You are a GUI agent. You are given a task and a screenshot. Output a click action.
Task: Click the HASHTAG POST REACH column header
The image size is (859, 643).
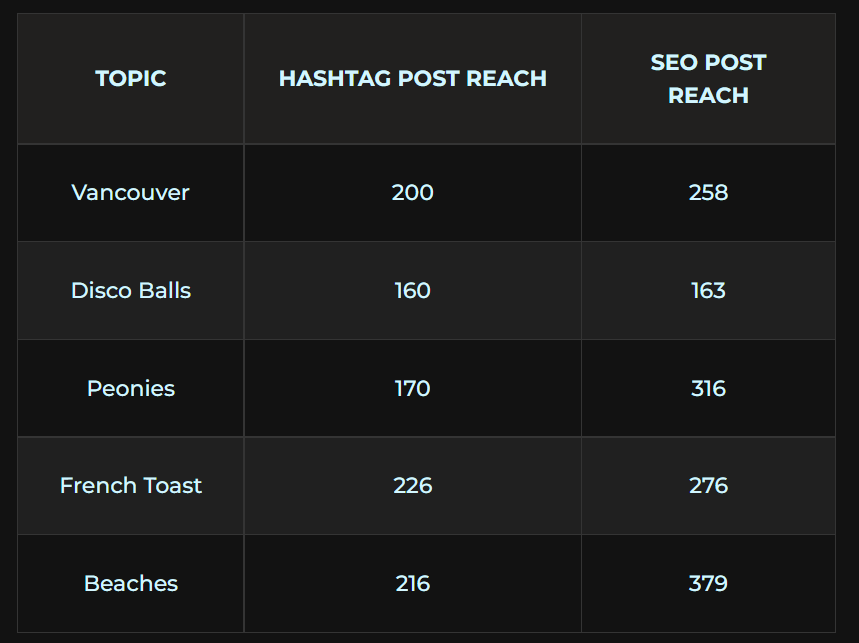point(413,79)
